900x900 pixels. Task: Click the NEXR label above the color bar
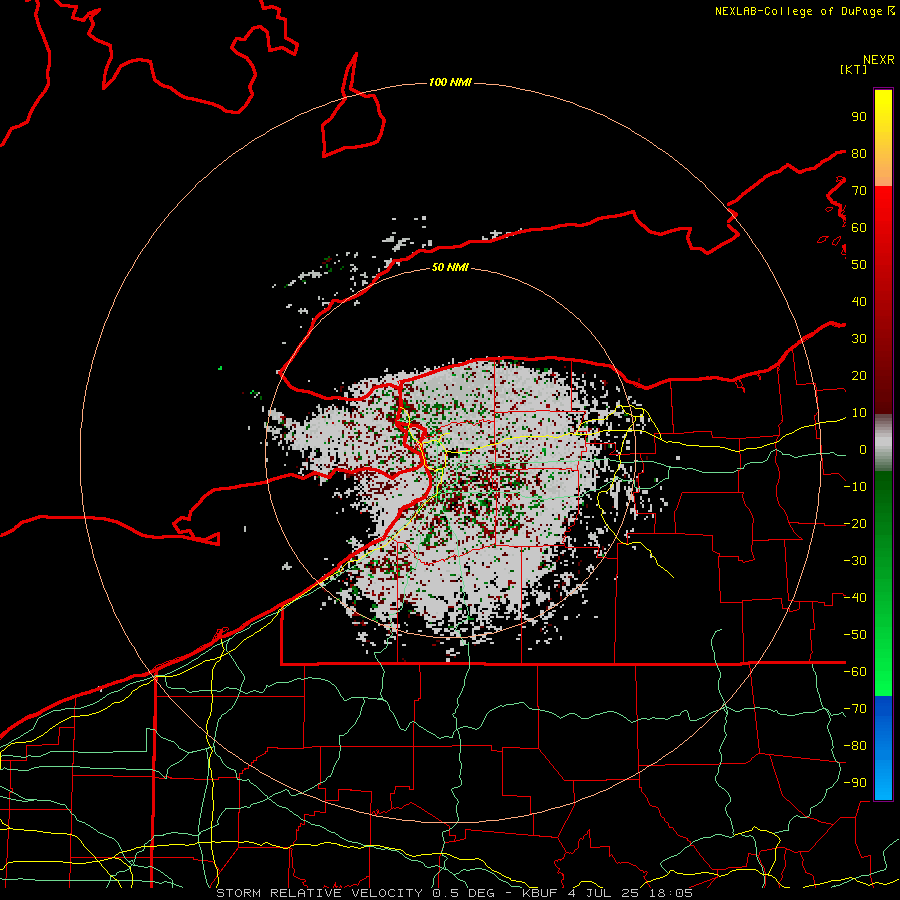878,60
